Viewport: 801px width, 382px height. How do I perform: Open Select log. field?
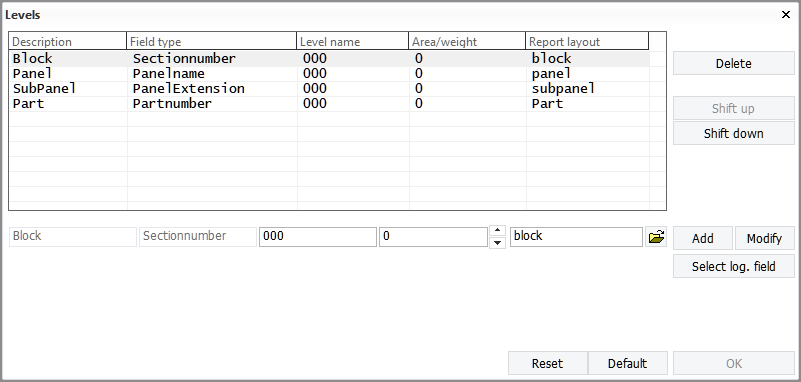click(734, 266)
